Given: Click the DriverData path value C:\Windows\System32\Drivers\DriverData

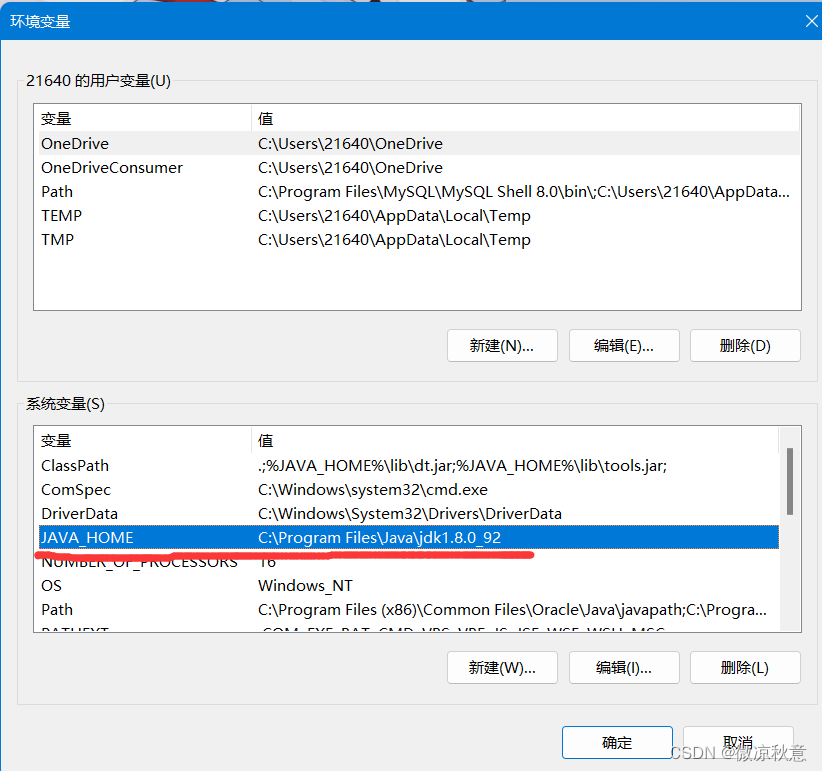Looking at the screenshot, I should click(x=410, y=514).
